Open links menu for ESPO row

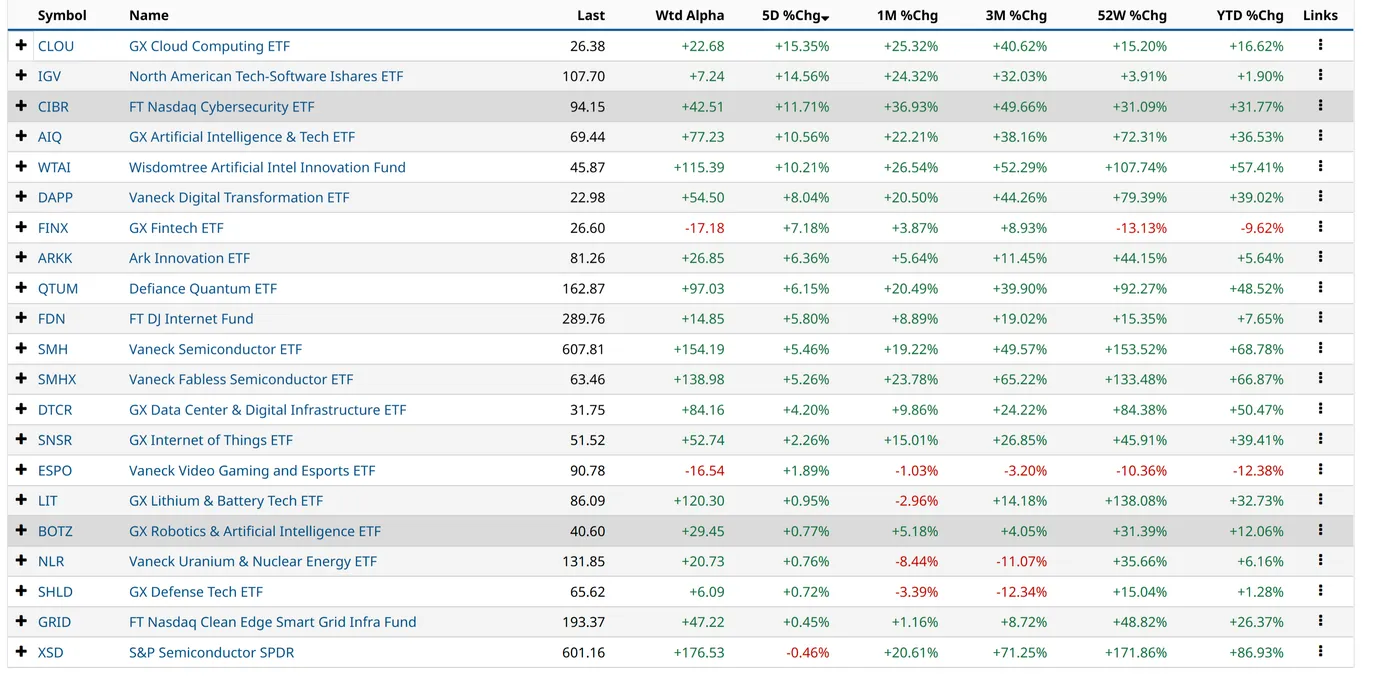click(1320, 469)
